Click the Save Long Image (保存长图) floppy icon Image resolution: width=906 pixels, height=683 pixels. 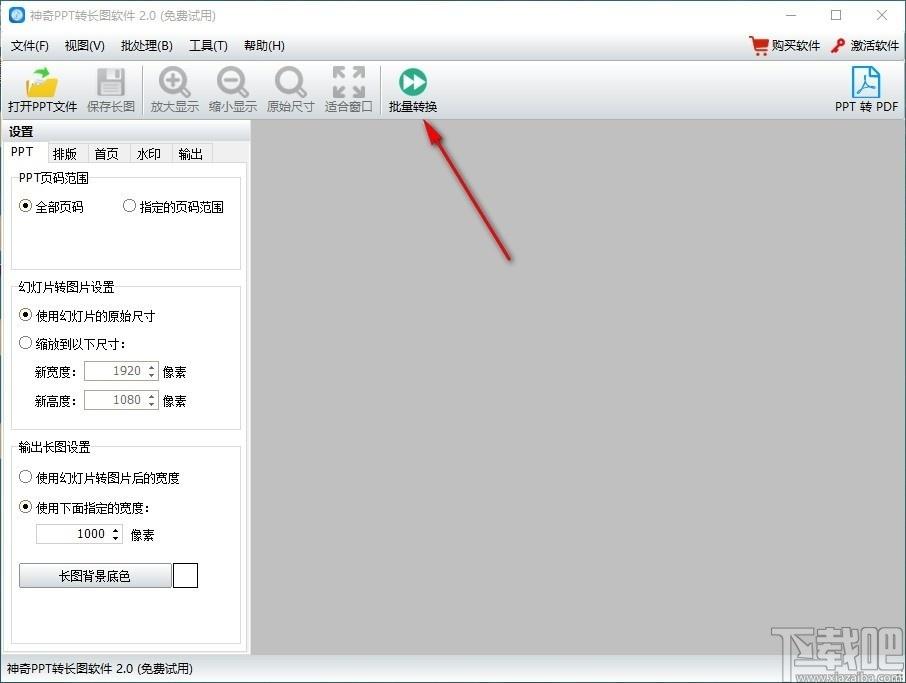tap(110, 82)
